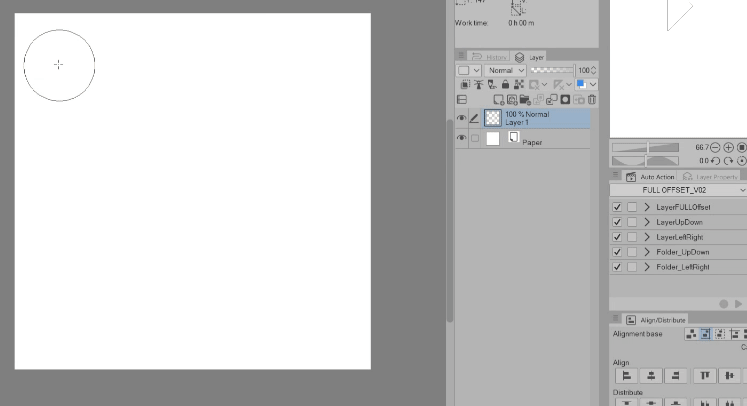This screenshot has height=406, width=747.
Task: Click the Align Top button
Action: (x=705, y=376)
